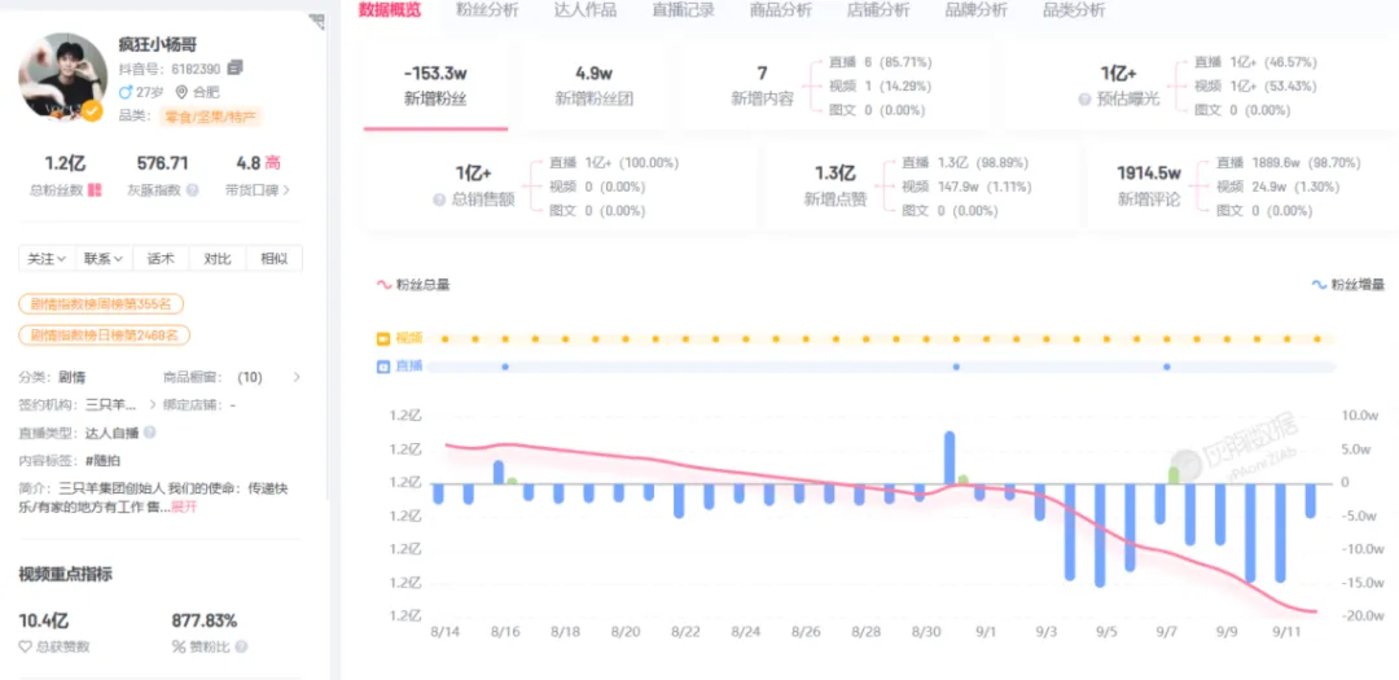1399x680 pixels.
Task: Expand the 商品橱窗 (10) section
Action: tap(296, 378)
